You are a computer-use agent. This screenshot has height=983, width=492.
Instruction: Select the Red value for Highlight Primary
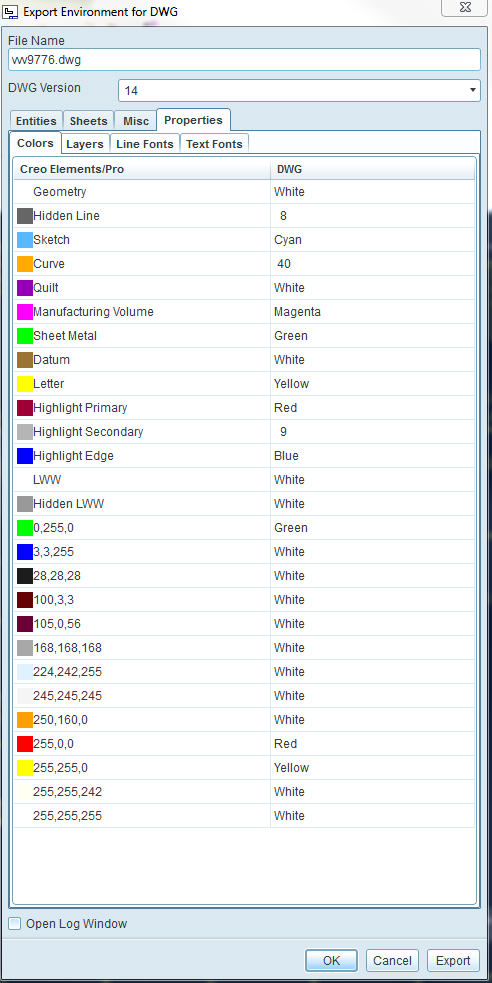(285, 408)
